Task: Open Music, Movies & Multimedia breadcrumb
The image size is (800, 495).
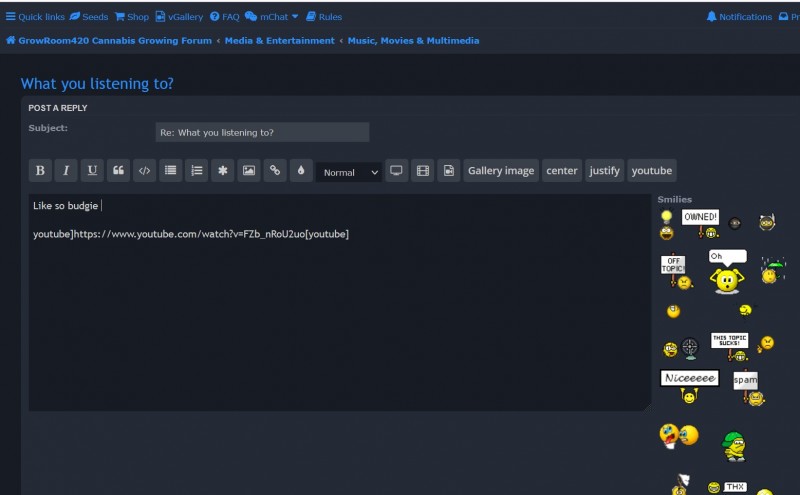Action: click(413, 41)
